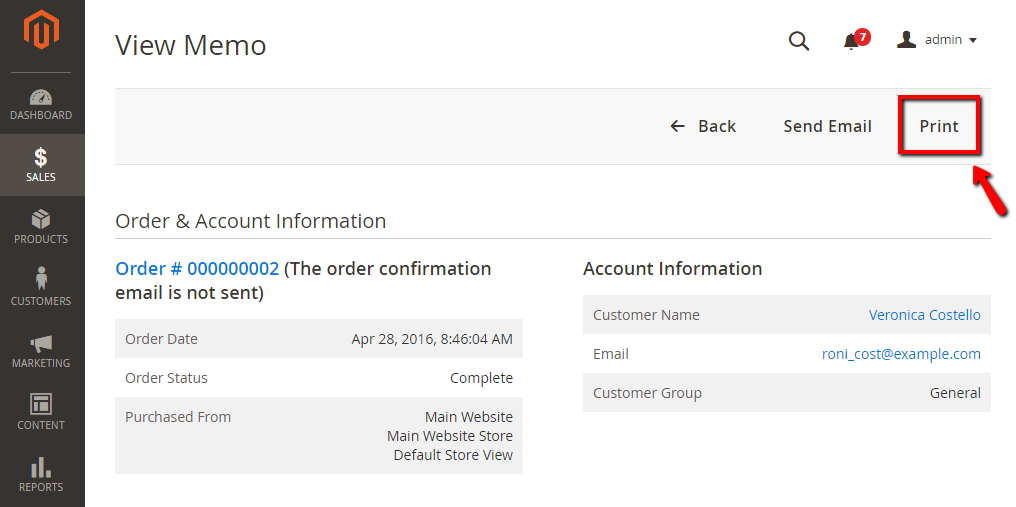Viewport: 1016px width, 507px height.
Task: Click the Send Email button
Action: click(827, 126)
